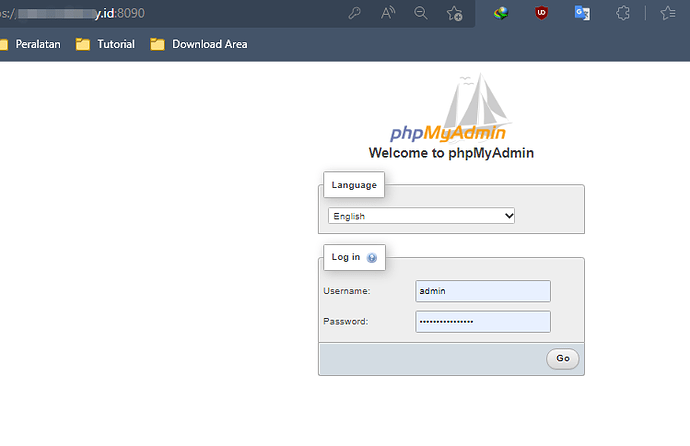This screenshot has height=446, width=690.
Task: Click the Log in legend text
Action: 346,257
